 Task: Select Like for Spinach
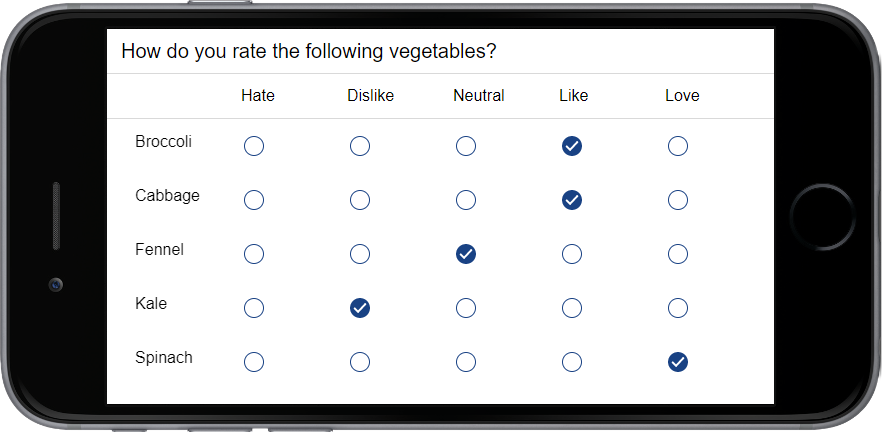[572, 362]
